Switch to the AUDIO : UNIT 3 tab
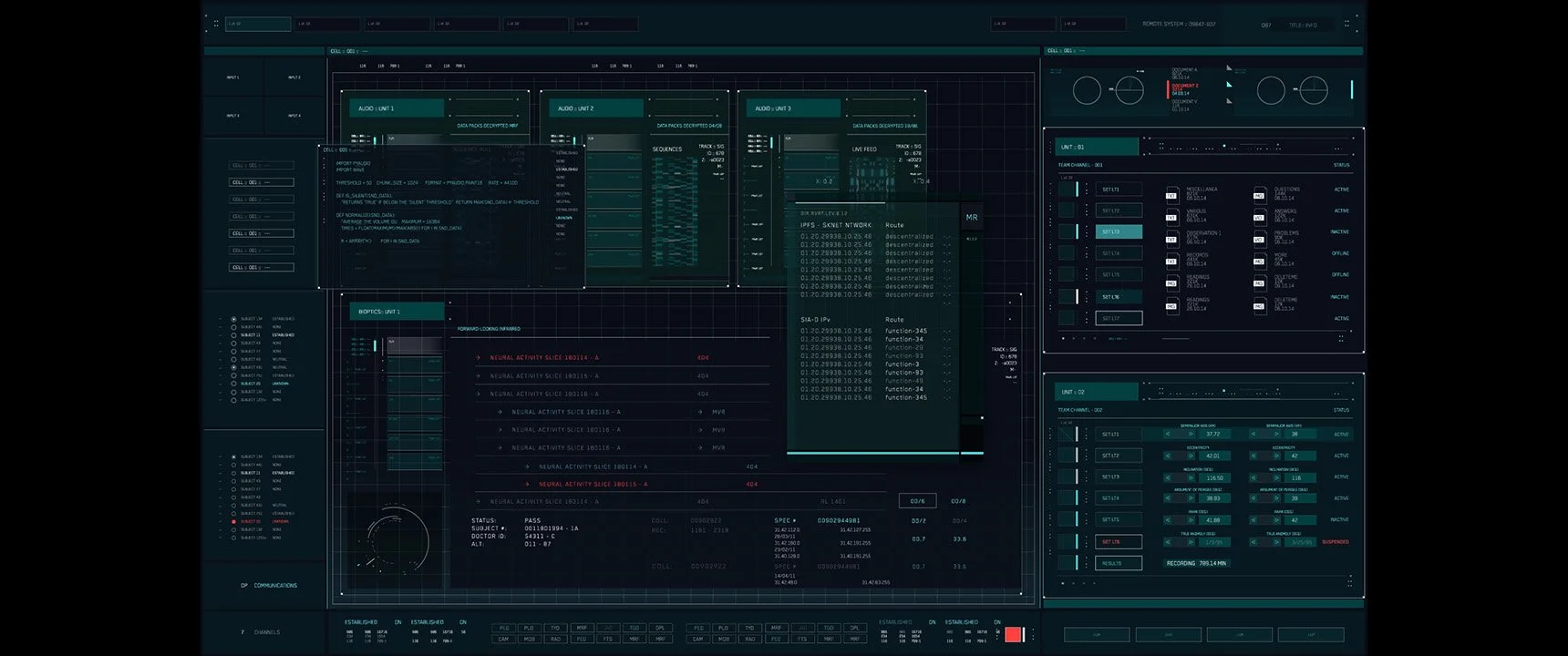This screenshot has height=656, width=1568. click(793, 108)
